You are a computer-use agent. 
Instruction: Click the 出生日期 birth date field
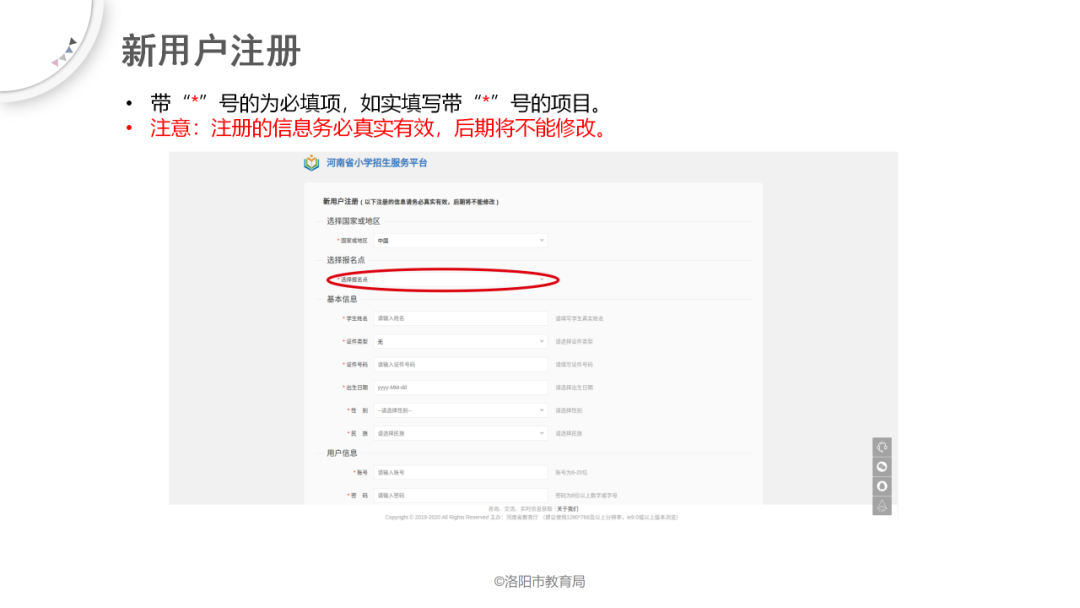[460, 387]
